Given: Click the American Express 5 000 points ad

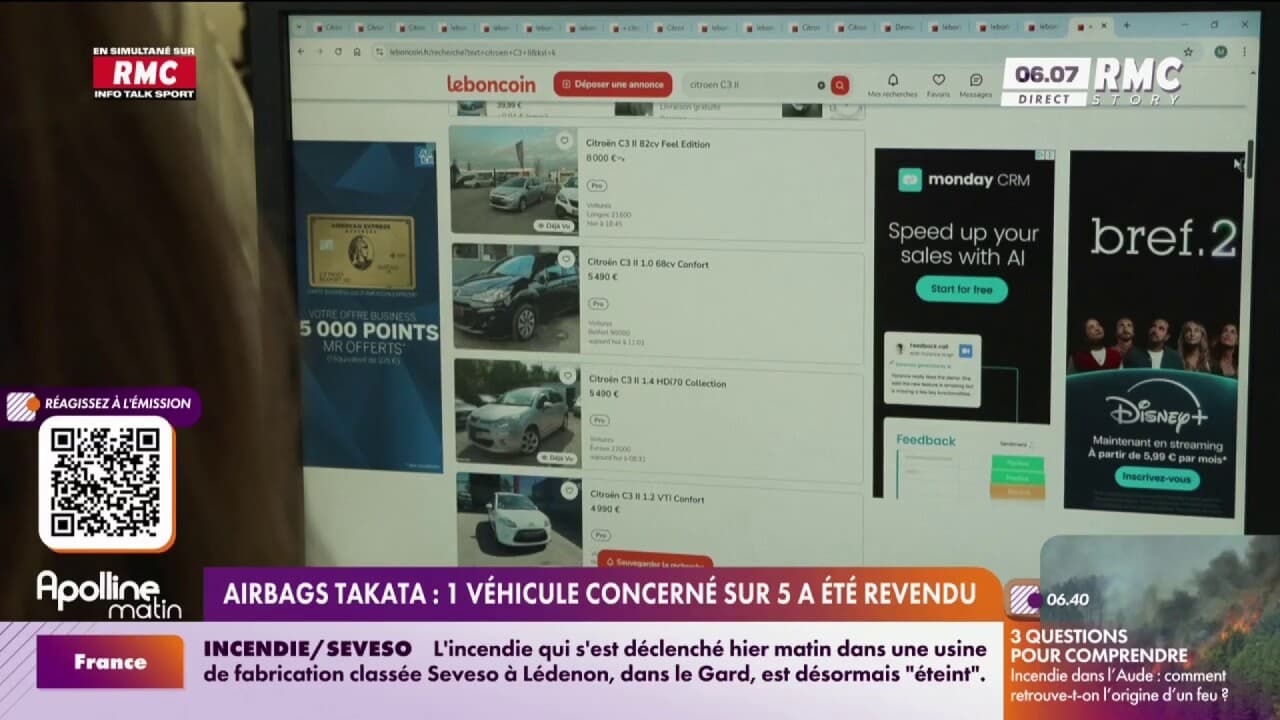Looking at the screenshot, I should point(368,306).
